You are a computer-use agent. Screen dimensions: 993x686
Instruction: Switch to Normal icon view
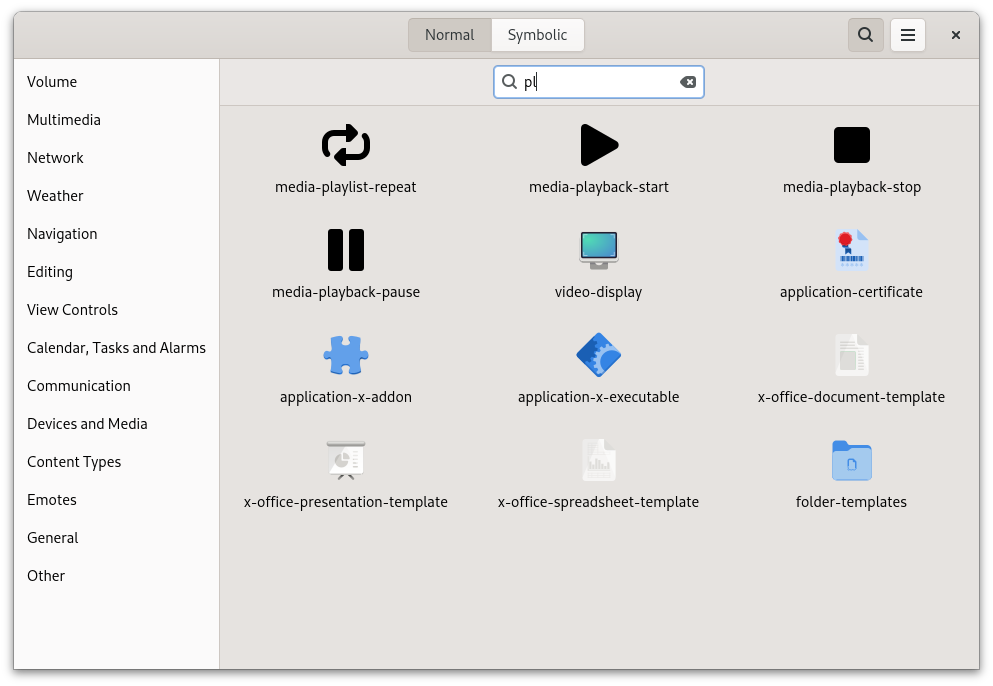[x=449, y=35]
